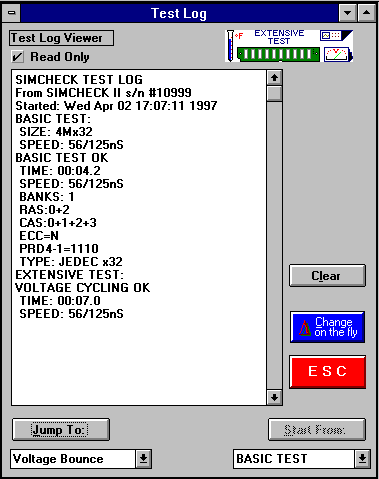Click the 'CAS:0+1+2+3' log line

pyautogui.click(x=58, y=223)
